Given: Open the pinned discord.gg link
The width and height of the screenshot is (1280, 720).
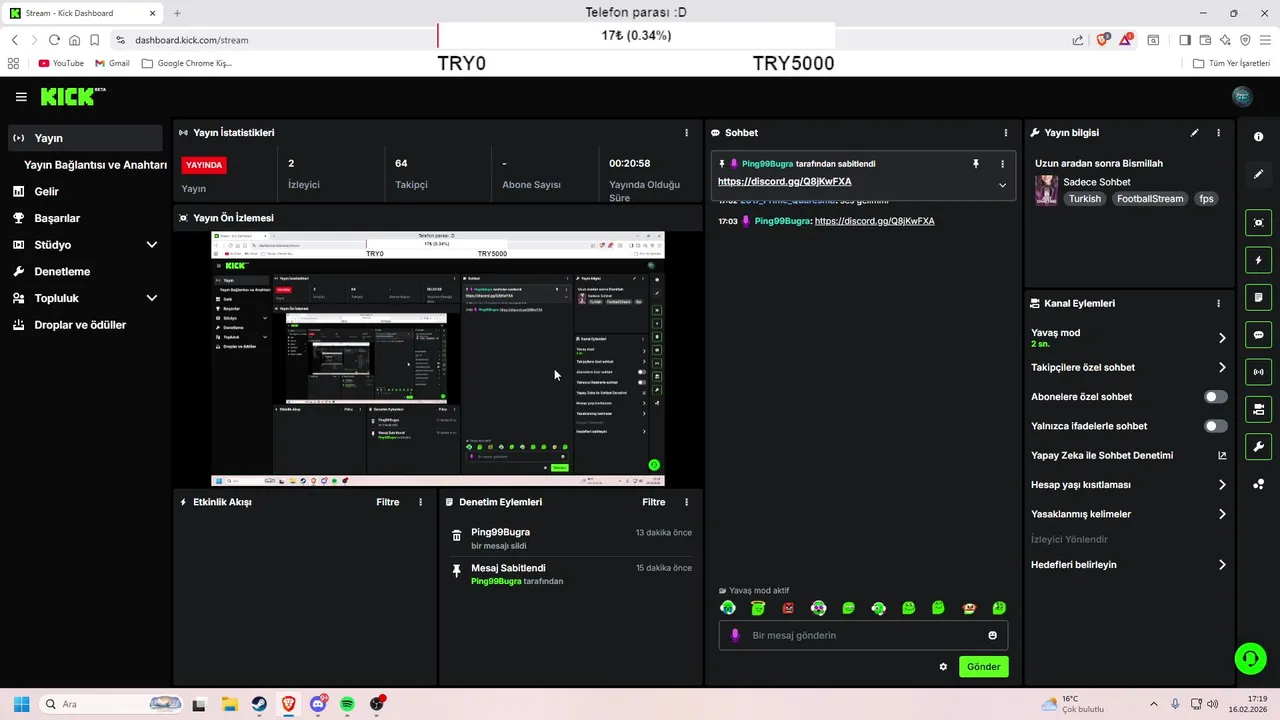Looking at the screenshot, I should [785, 182].
